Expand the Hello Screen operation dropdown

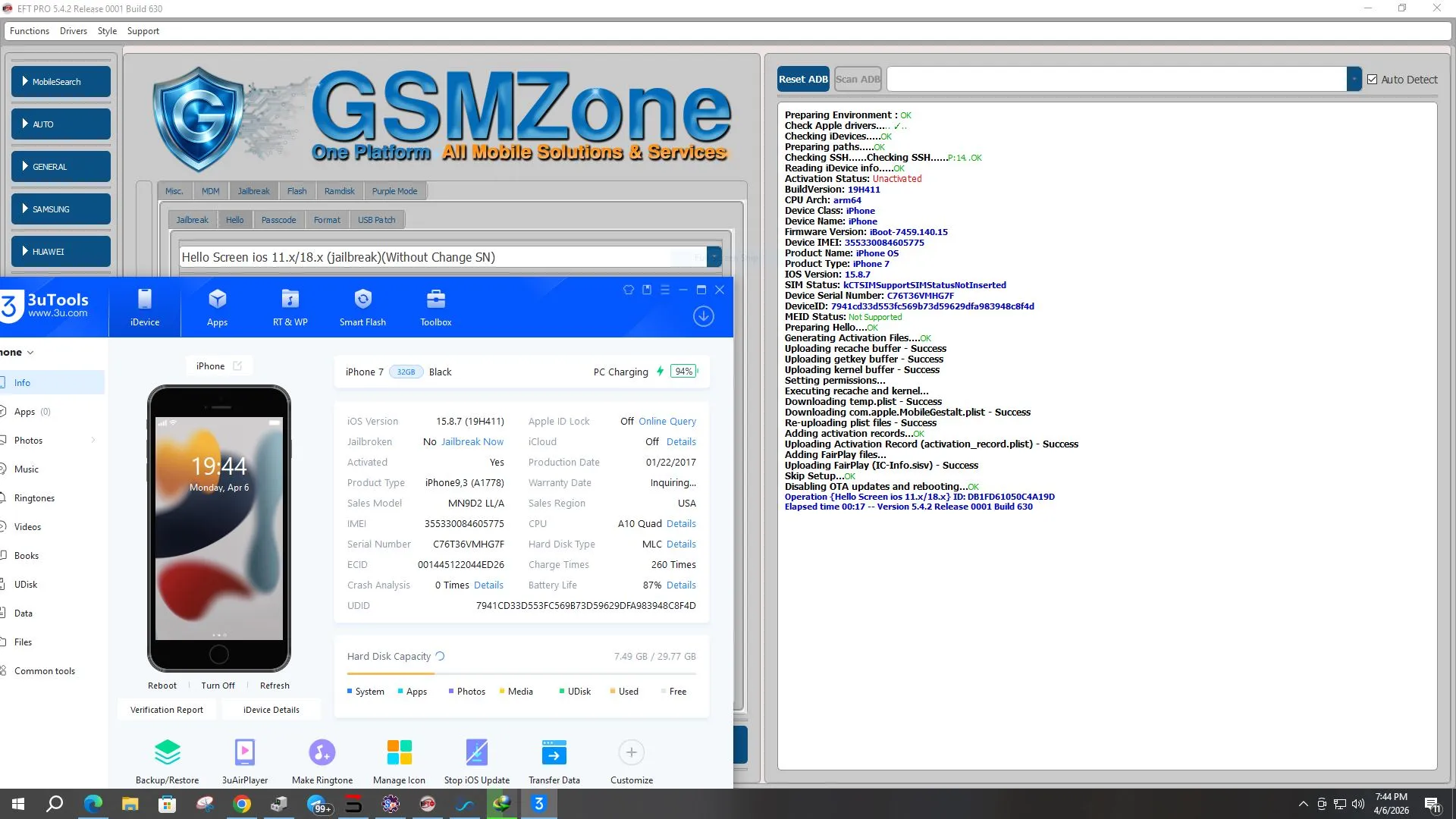point(714,257)
